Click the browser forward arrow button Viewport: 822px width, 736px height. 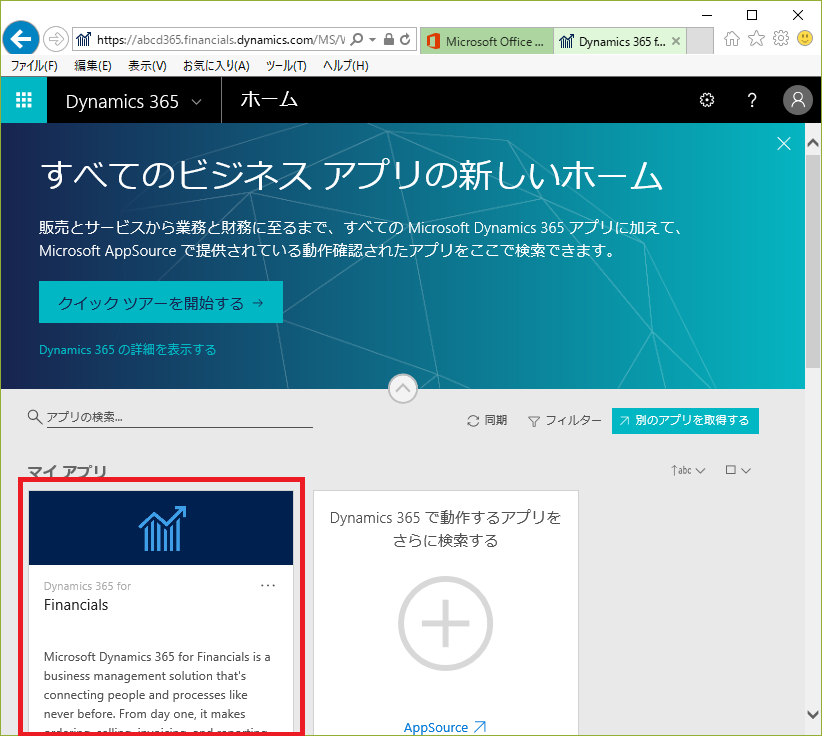pyautogui.click(x=56, y=39)
